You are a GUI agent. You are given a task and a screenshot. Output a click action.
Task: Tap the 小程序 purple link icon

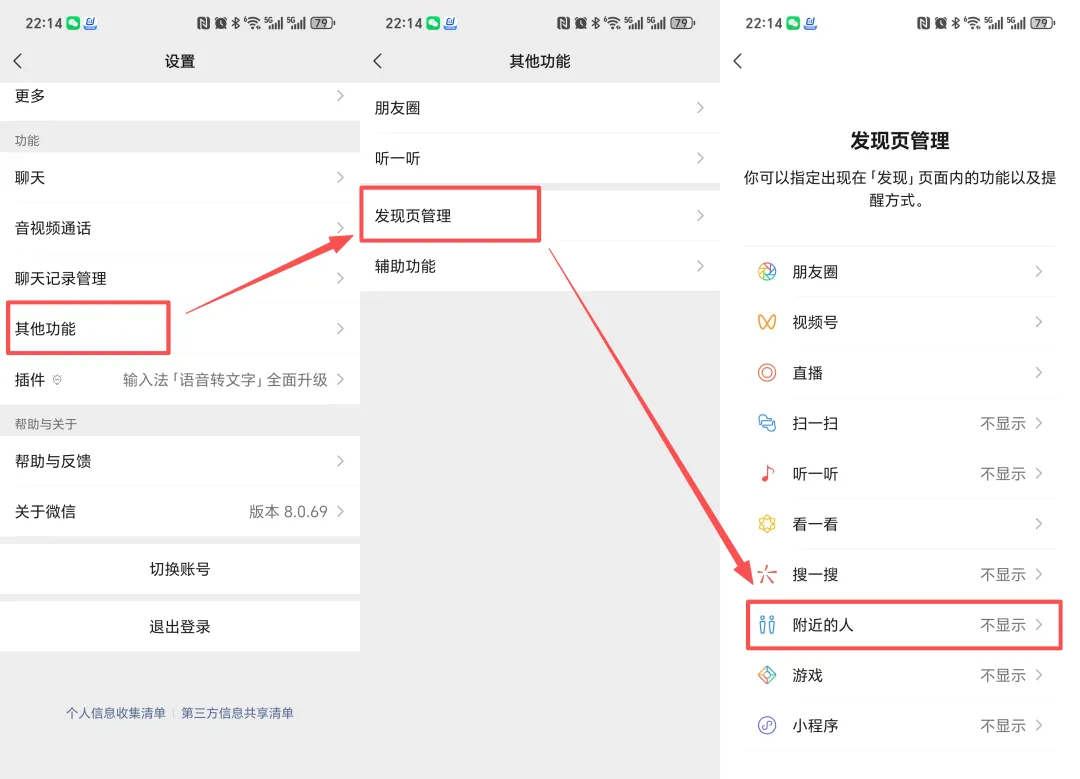767,725
